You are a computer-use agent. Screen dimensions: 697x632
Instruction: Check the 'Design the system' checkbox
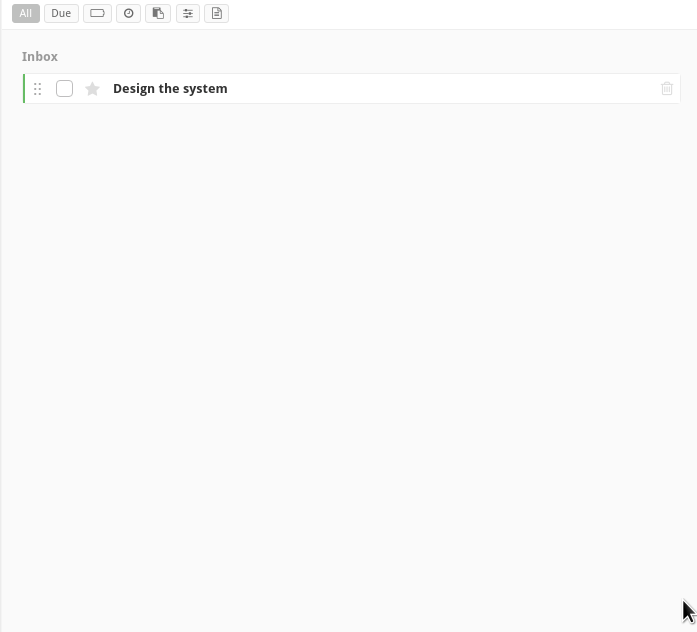[65, 89]
